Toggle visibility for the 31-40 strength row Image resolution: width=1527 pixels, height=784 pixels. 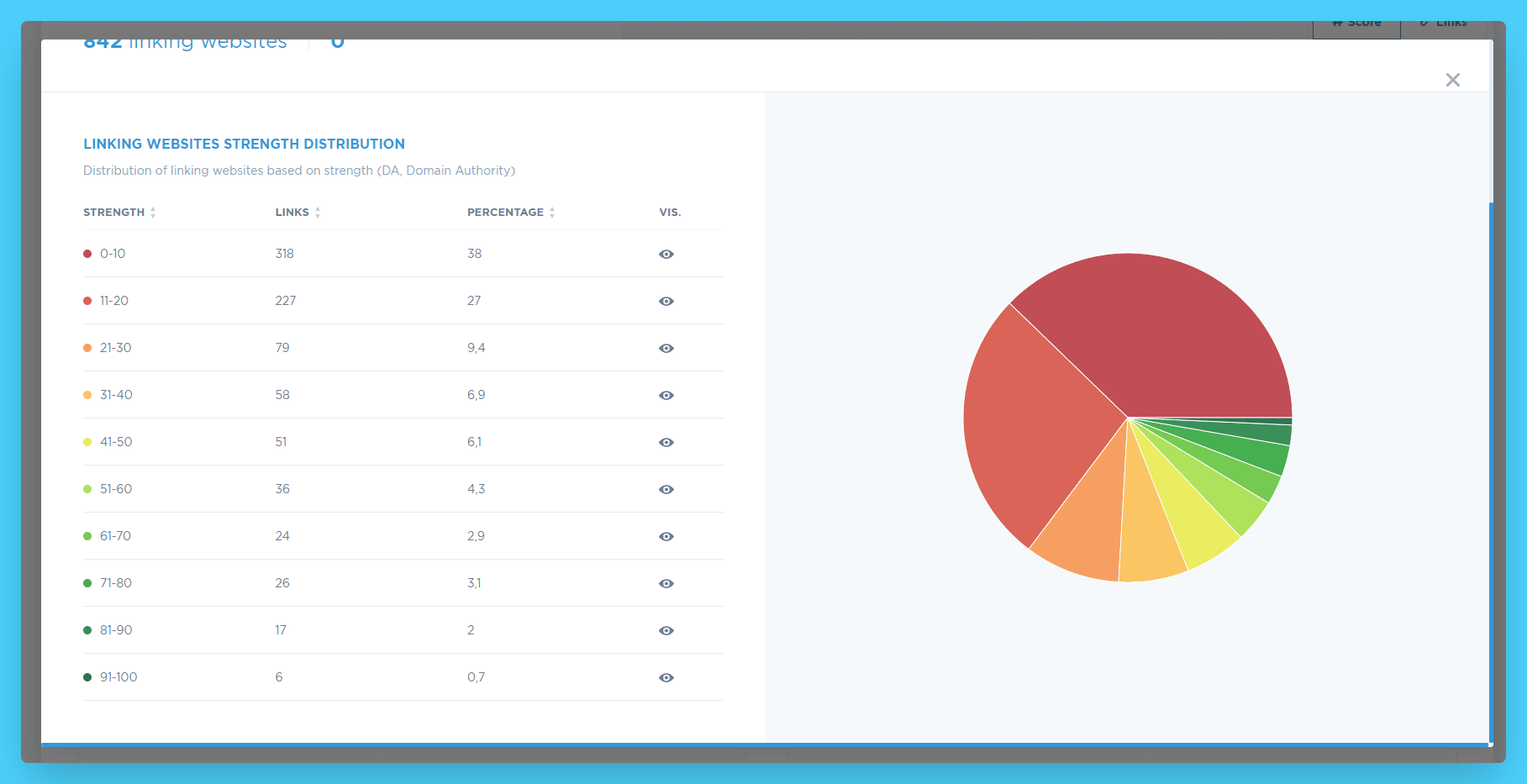point(666,395)
